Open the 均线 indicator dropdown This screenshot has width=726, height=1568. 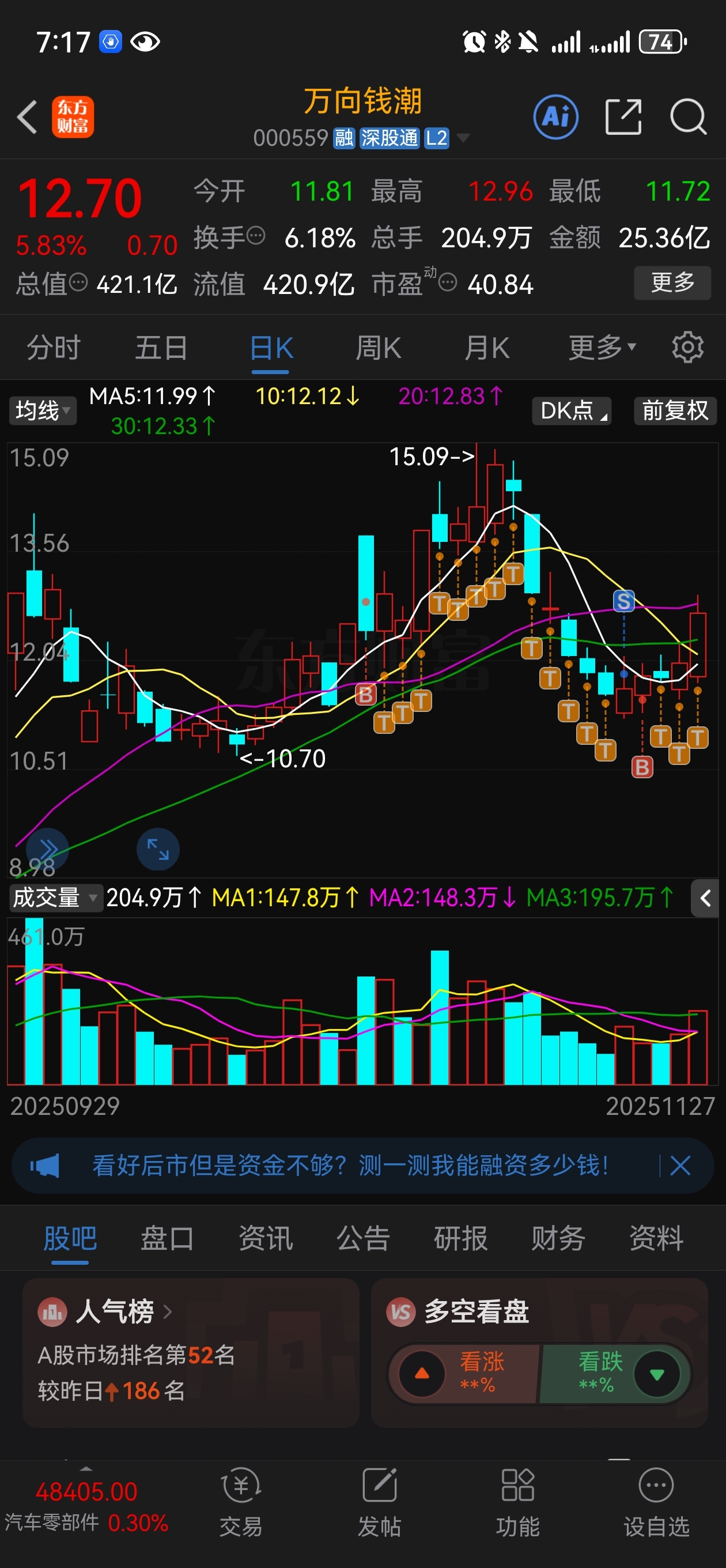coord(42,410)
